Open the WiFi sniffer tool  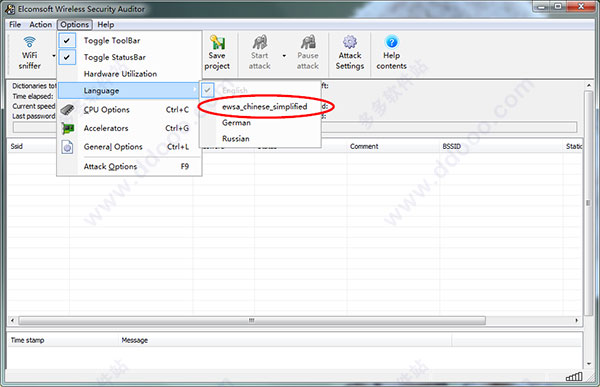(x=29, y=53)
